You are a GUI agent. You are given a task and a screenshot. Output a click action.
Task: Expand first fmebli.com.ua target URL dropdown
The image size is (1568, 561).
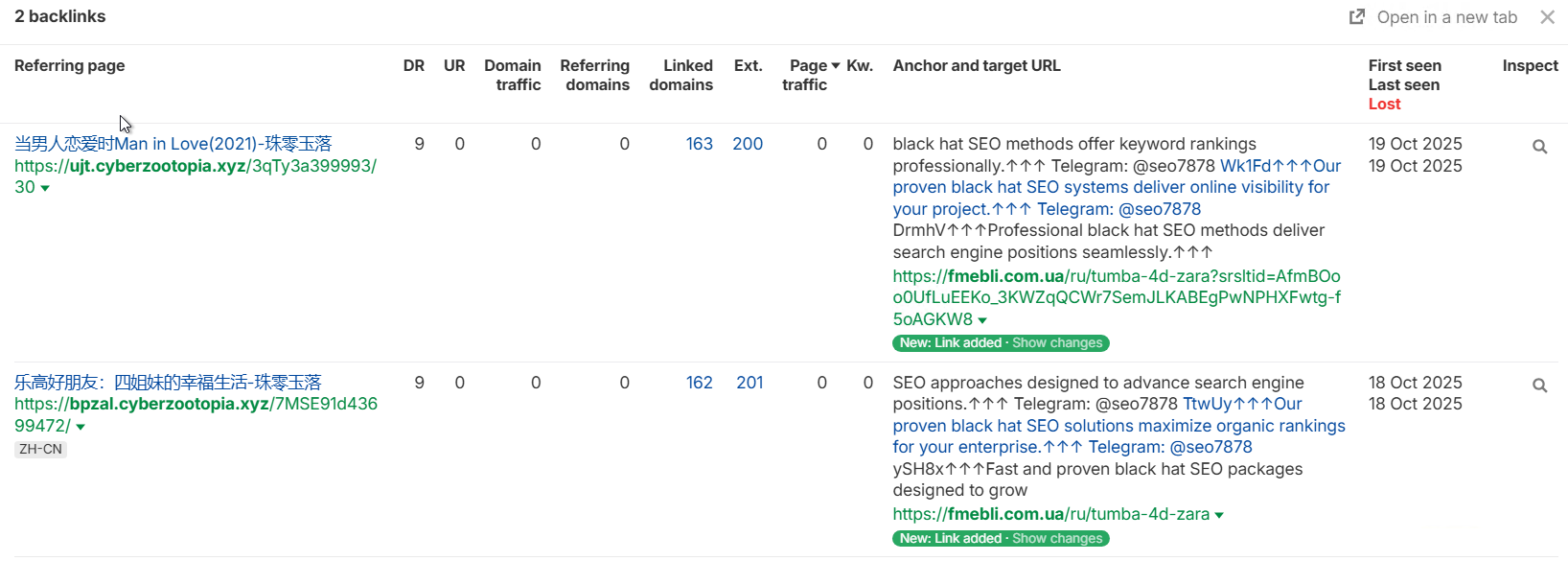(982, 320)
